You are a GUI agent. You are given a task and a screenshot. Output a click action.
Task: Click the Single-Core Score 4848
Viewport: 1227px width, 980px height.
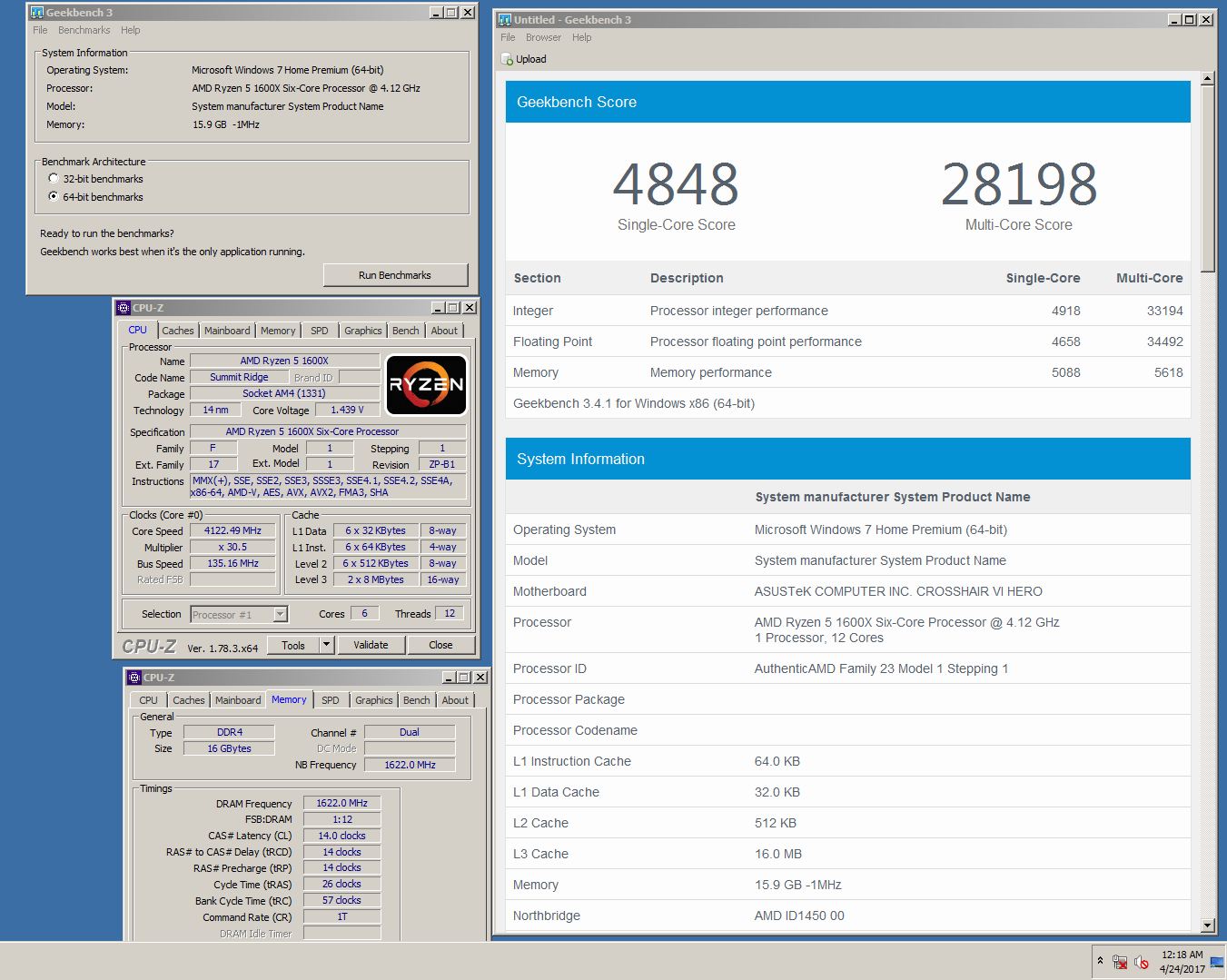coord(676,184)
